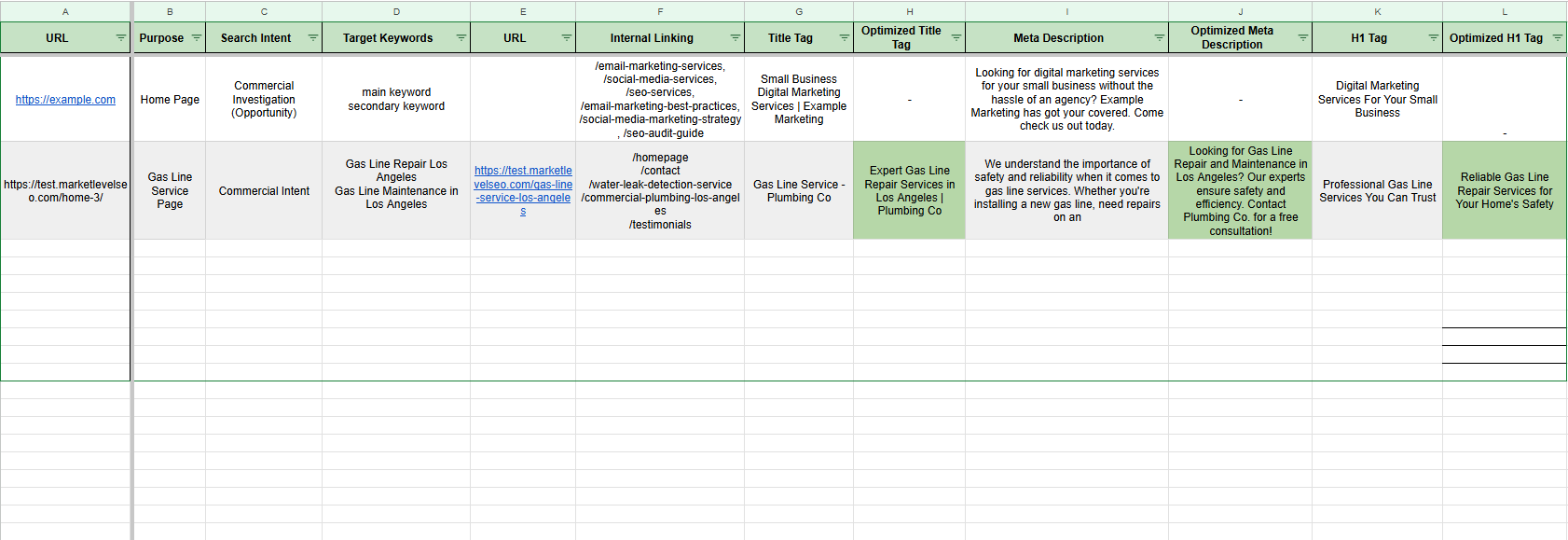Click the 'Internal Linking' header cell
The image size is (1568, 540).
pyautogui.click(x=660, y=38)
